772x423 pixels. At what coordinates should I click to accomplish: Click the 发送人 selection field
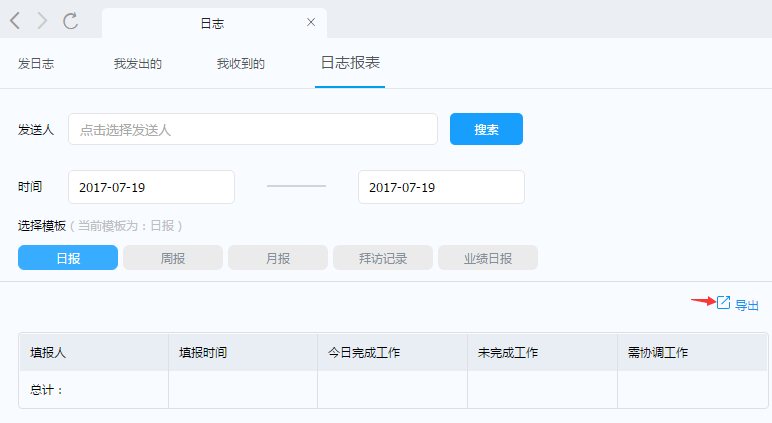pos(253,129)
